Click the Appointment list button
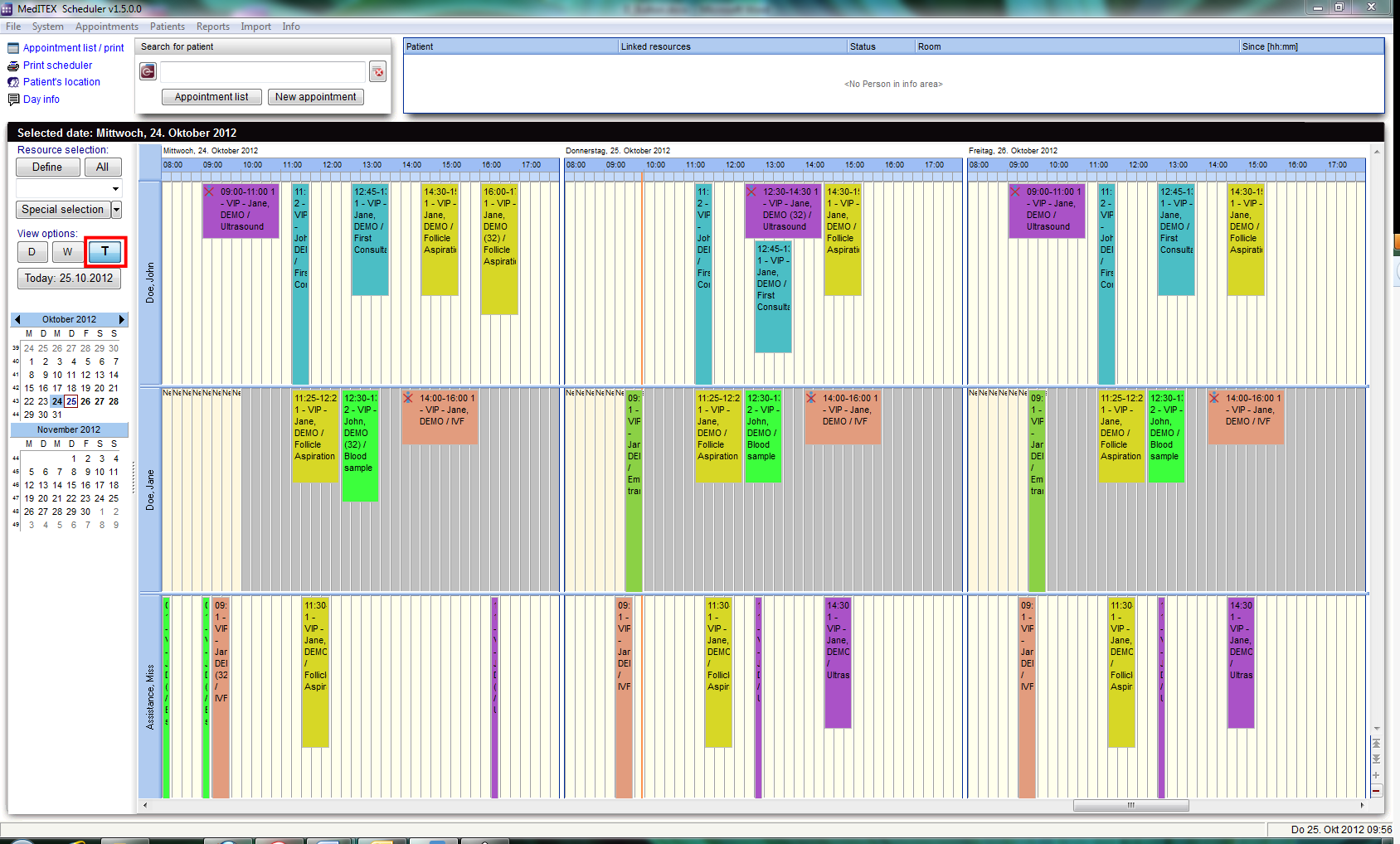 [211, 97]
